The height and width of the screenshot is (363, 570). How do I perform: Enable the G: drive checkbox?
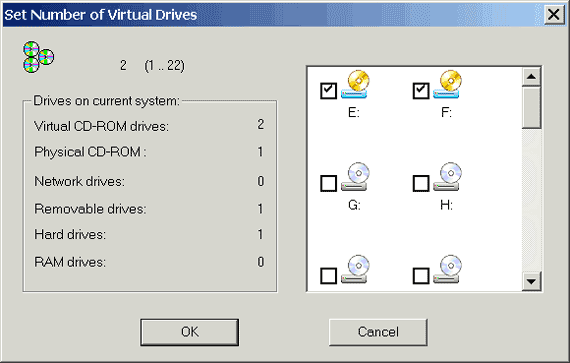329,183
